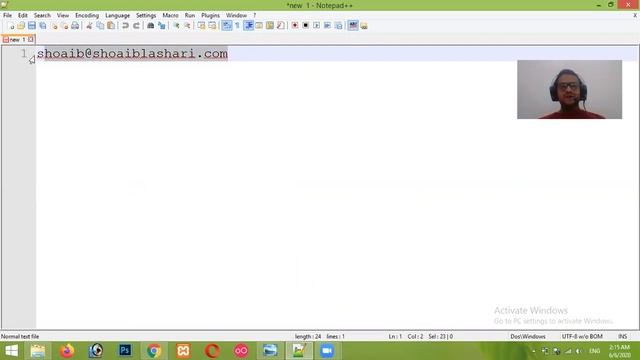Open Chrome from the taskbar
640x360 pixels.
tap(154, 351)
